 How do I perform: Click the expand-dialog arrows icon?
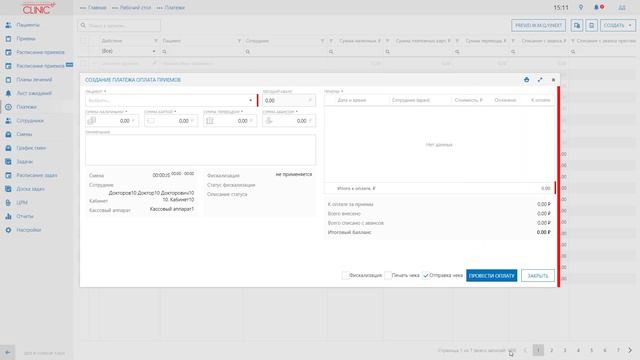coord(540,80)
